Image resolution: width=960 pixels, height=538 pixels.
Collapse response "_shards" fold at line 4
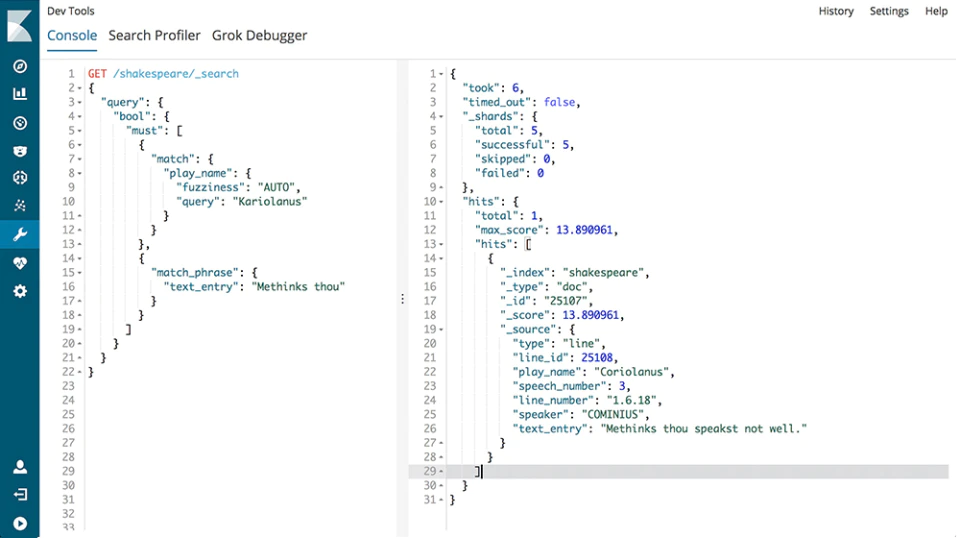pos(441,116)
